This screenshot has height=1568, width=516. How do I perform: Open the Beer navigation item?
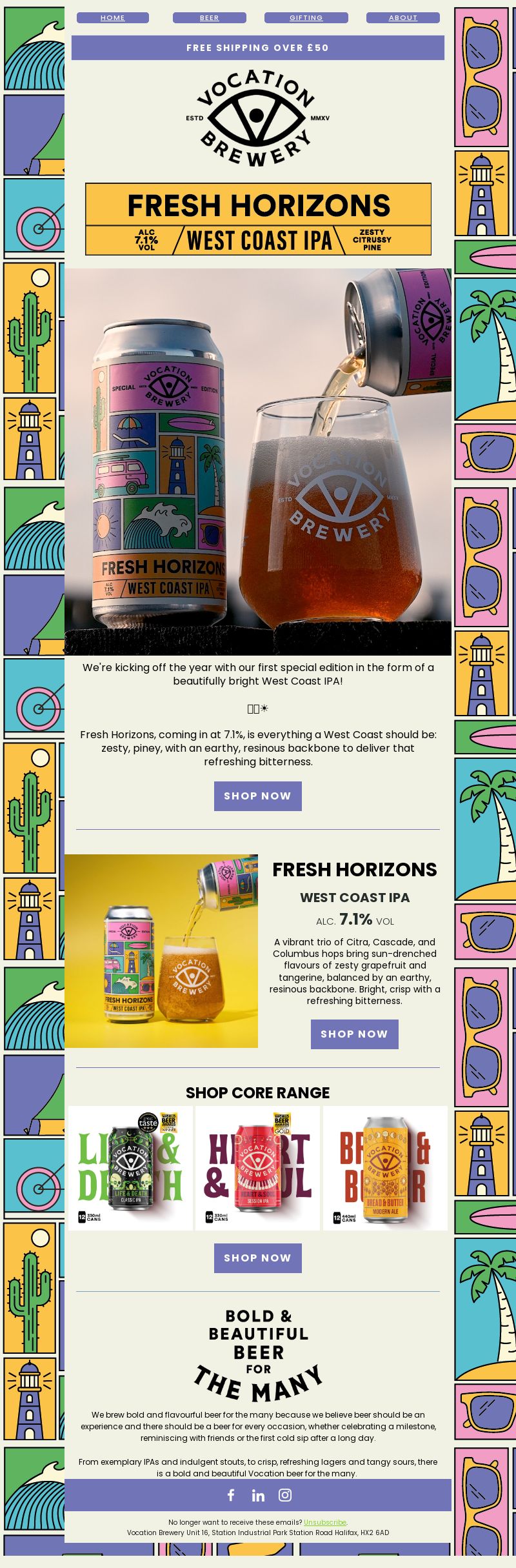point(210,17)
